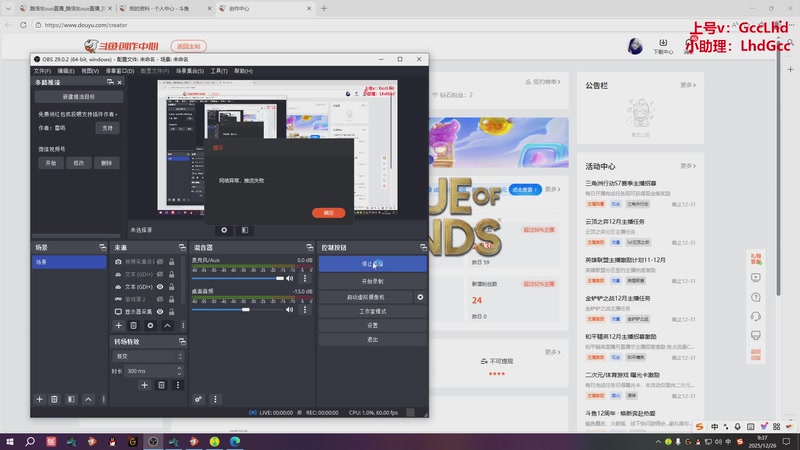Open 麦克风/Aux three-dot options menu
800x450 pixels.
point(305,279)
